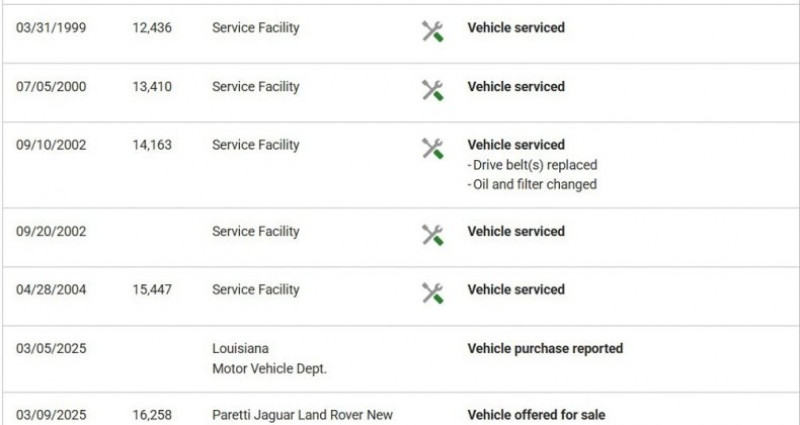Click the 16,258 mileage value

tap(152, 415)
